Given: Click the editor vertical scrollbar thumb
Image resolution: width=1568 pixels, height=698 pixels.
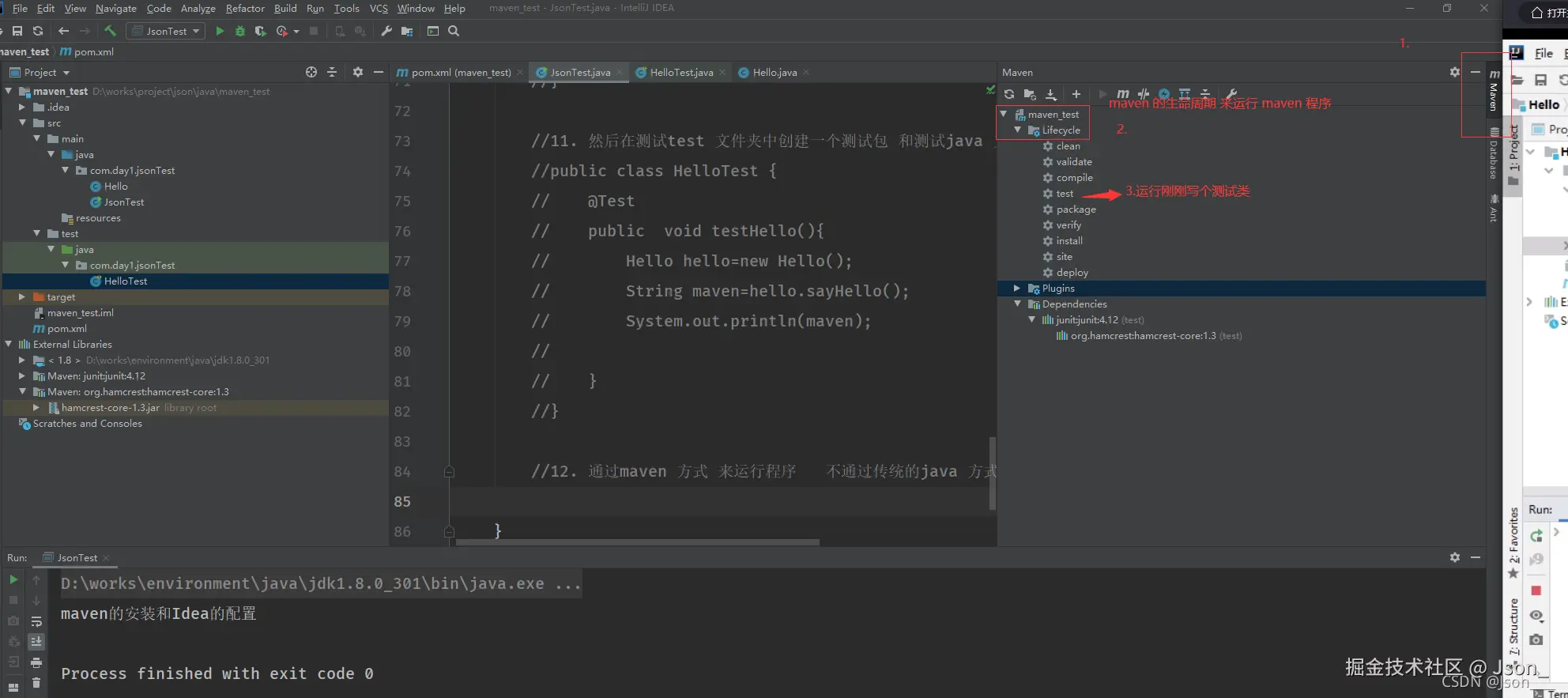Looking at the screenshot, I should click(992, 473).
